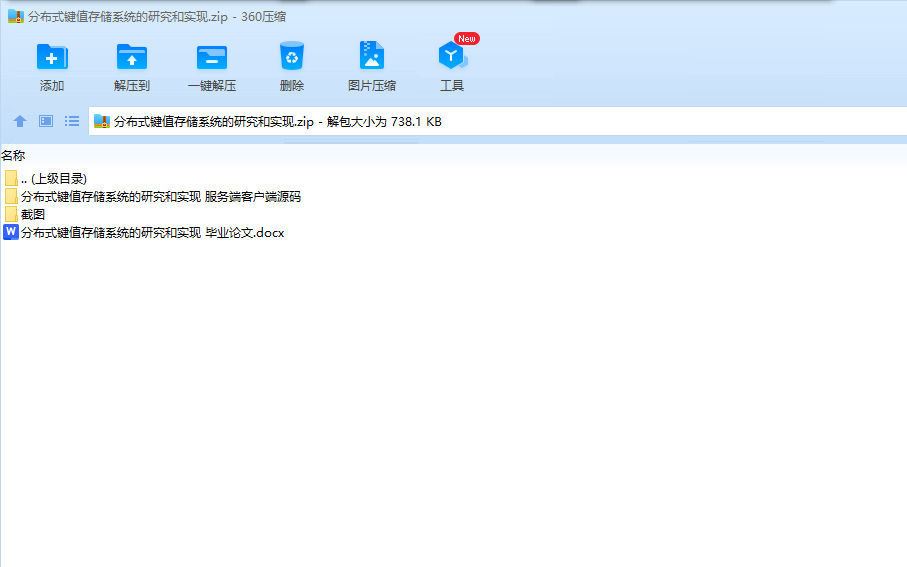Select 一键解压 one-click extract icon

coord(212,57)
